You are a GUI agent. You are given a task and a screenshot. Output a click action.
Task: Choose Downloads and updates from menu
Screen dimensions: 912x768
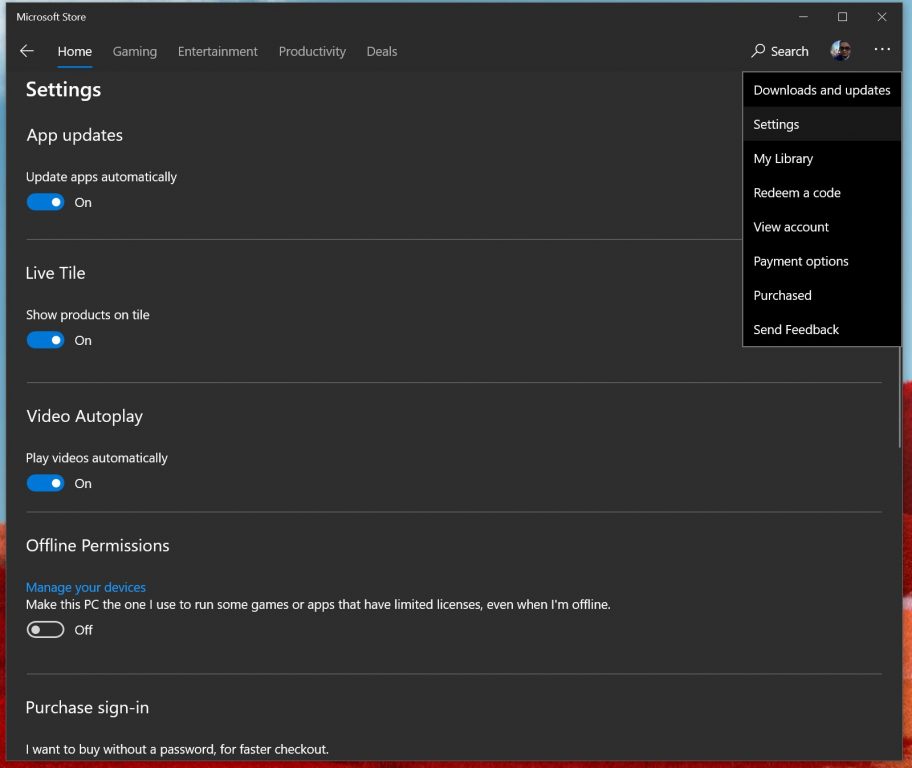tap(821, 90)
